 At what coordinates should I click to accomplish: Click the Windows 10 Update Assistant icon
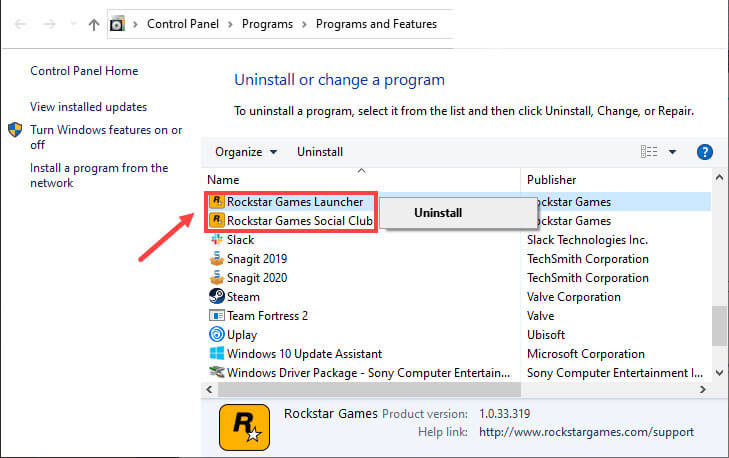(x=217, y=353)
